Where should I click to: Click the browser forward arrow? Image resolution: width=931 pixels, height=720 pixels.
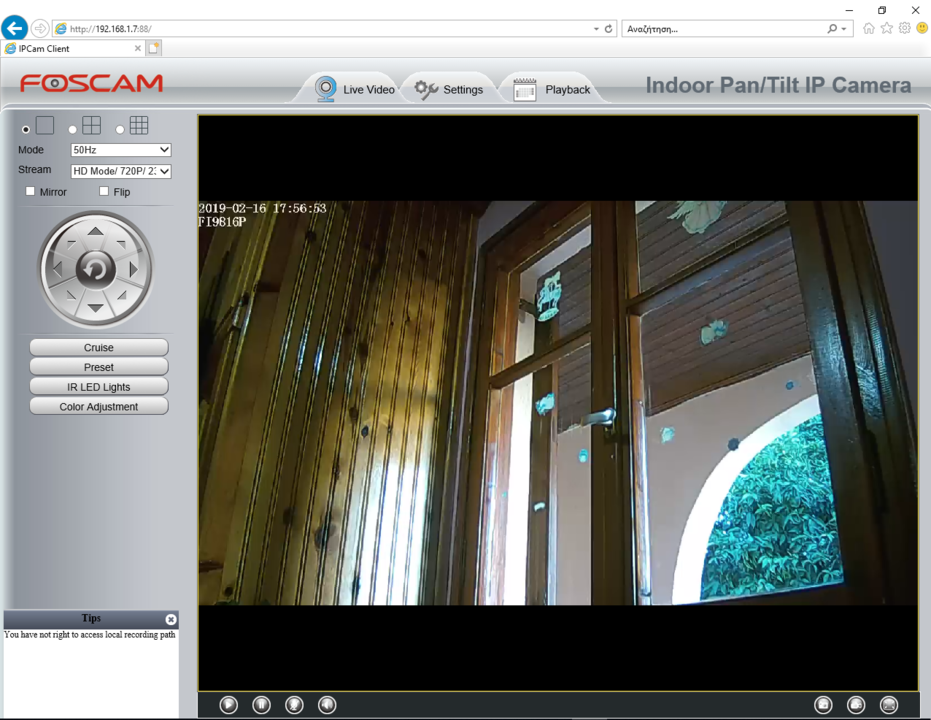point(40,28)
